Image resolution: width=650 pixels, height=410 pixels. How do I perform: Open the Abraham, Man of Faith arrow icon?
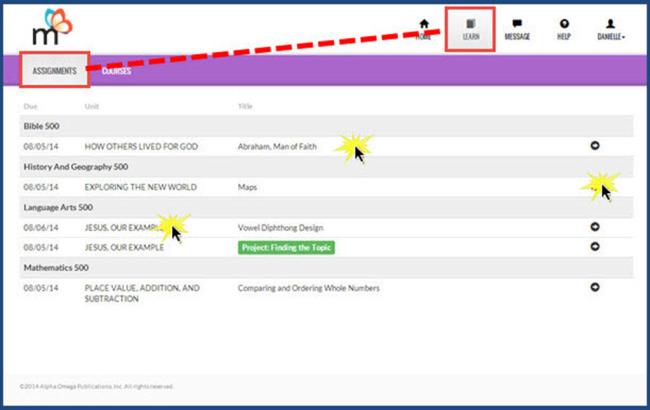point(595,146)
